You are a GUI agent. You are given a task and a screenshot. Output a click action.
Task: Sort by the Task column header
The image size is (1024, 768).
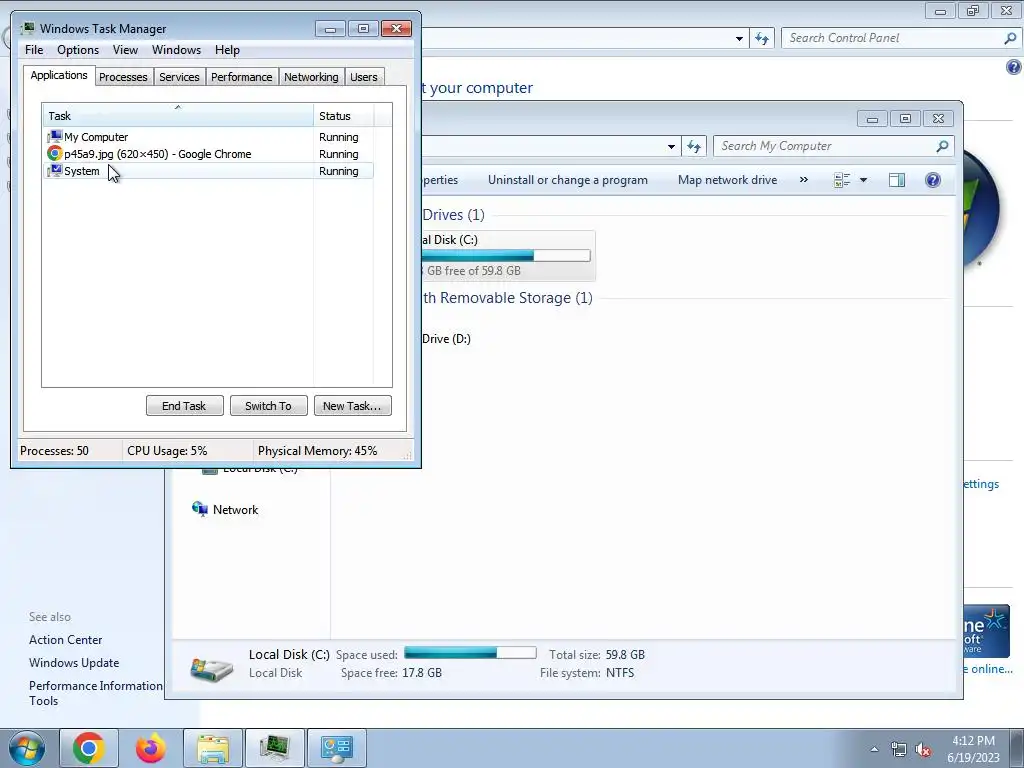tap(178, 116)
